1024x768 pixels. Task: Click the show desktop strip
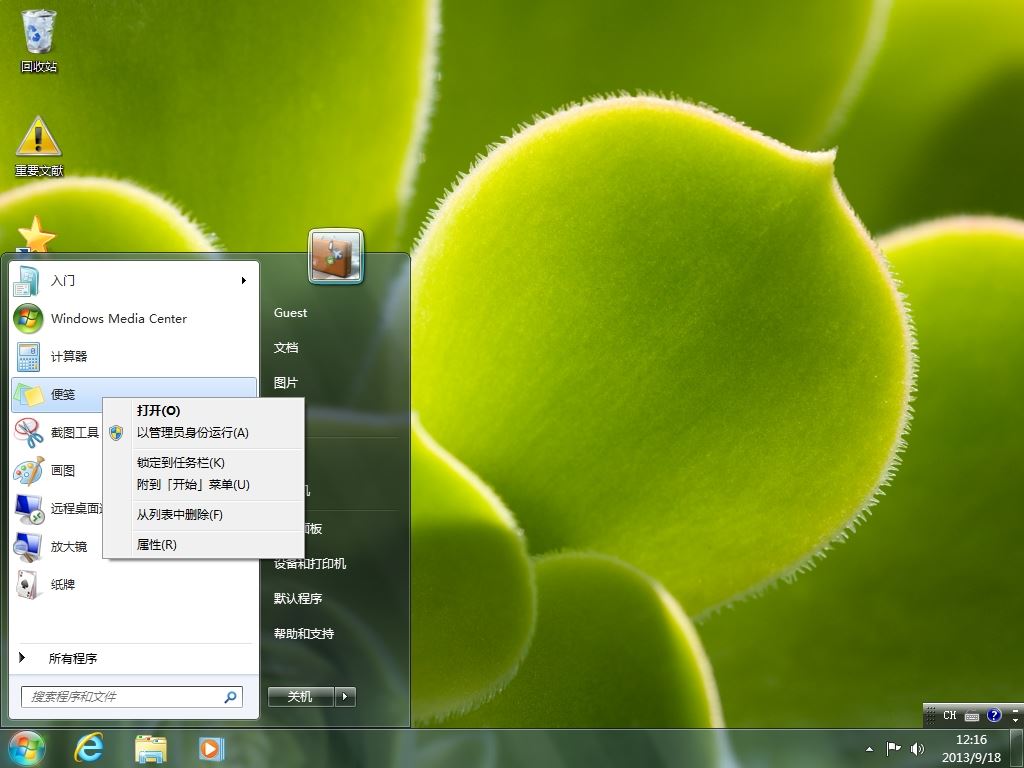tap(1017, 748)
